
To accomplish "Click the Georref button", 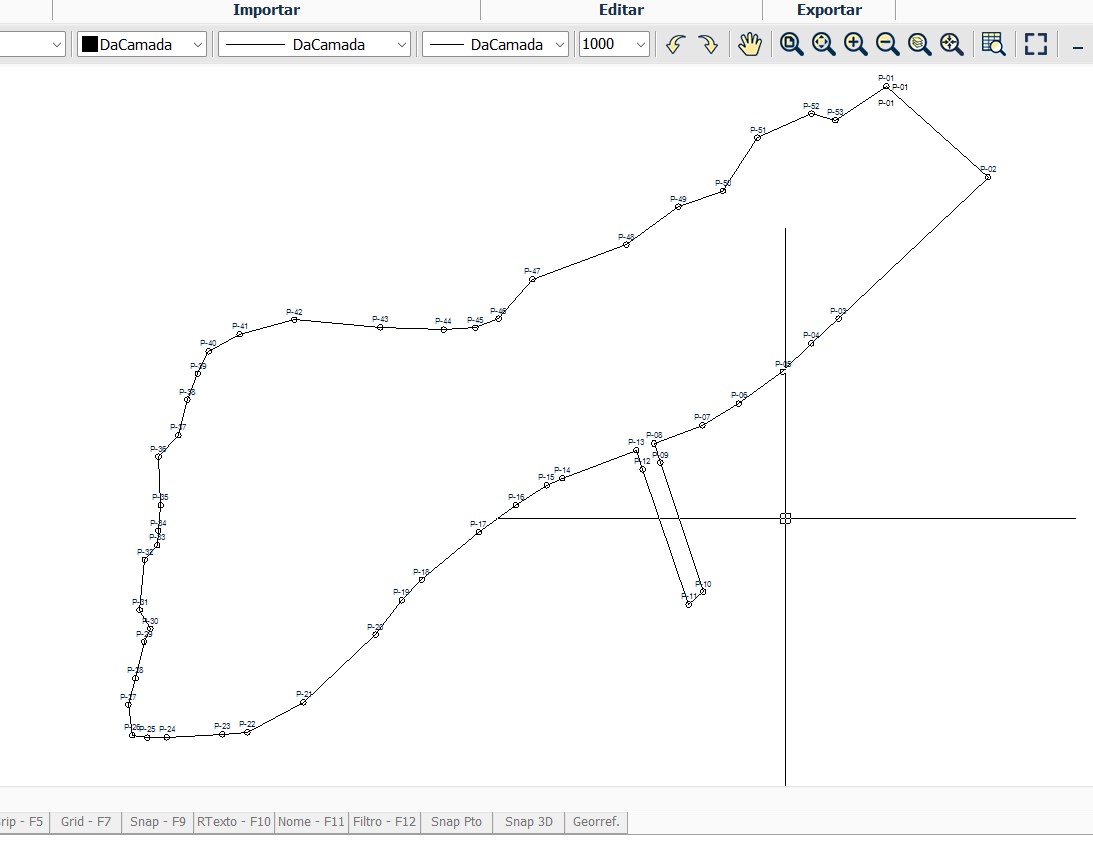I will [596, 821].
